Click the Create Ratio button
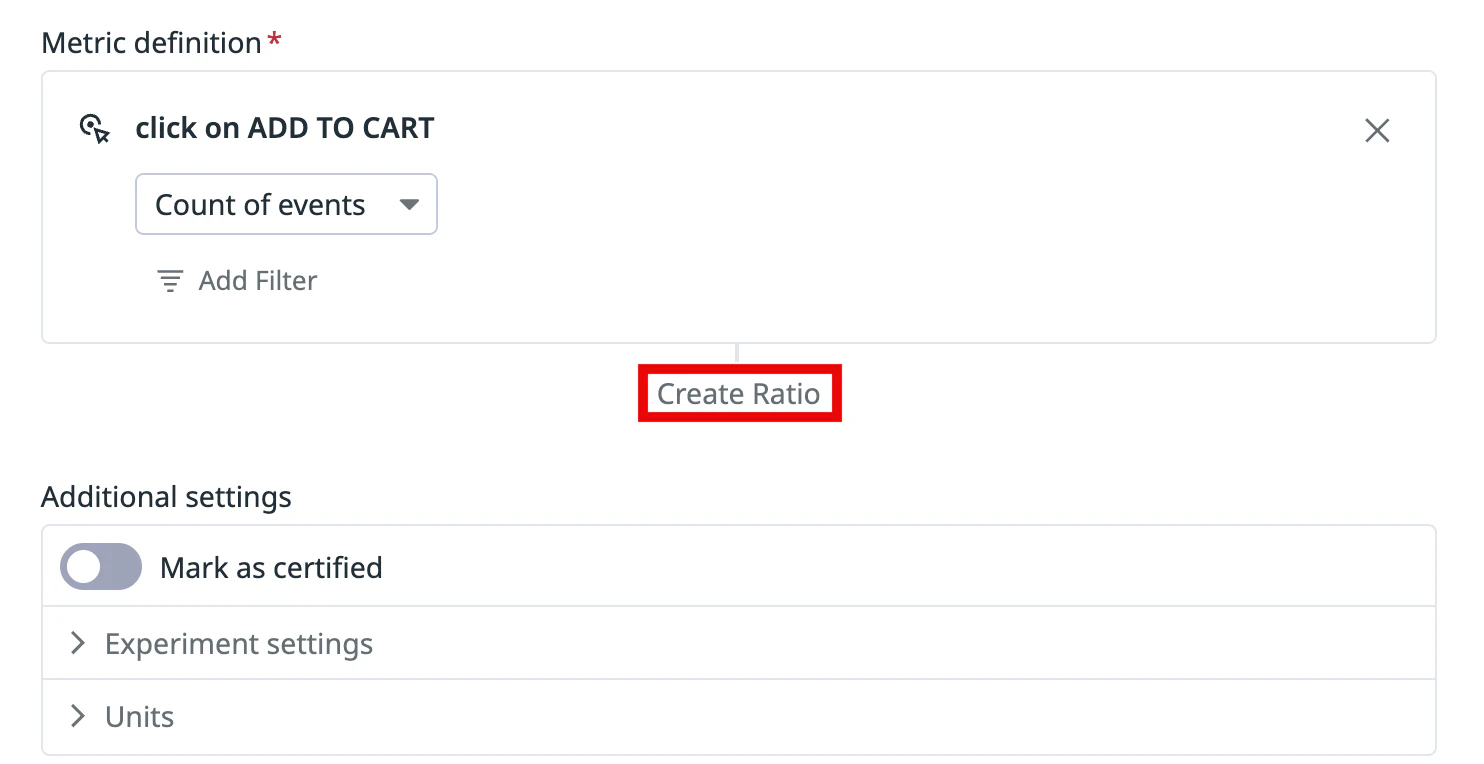 (739, 394)
